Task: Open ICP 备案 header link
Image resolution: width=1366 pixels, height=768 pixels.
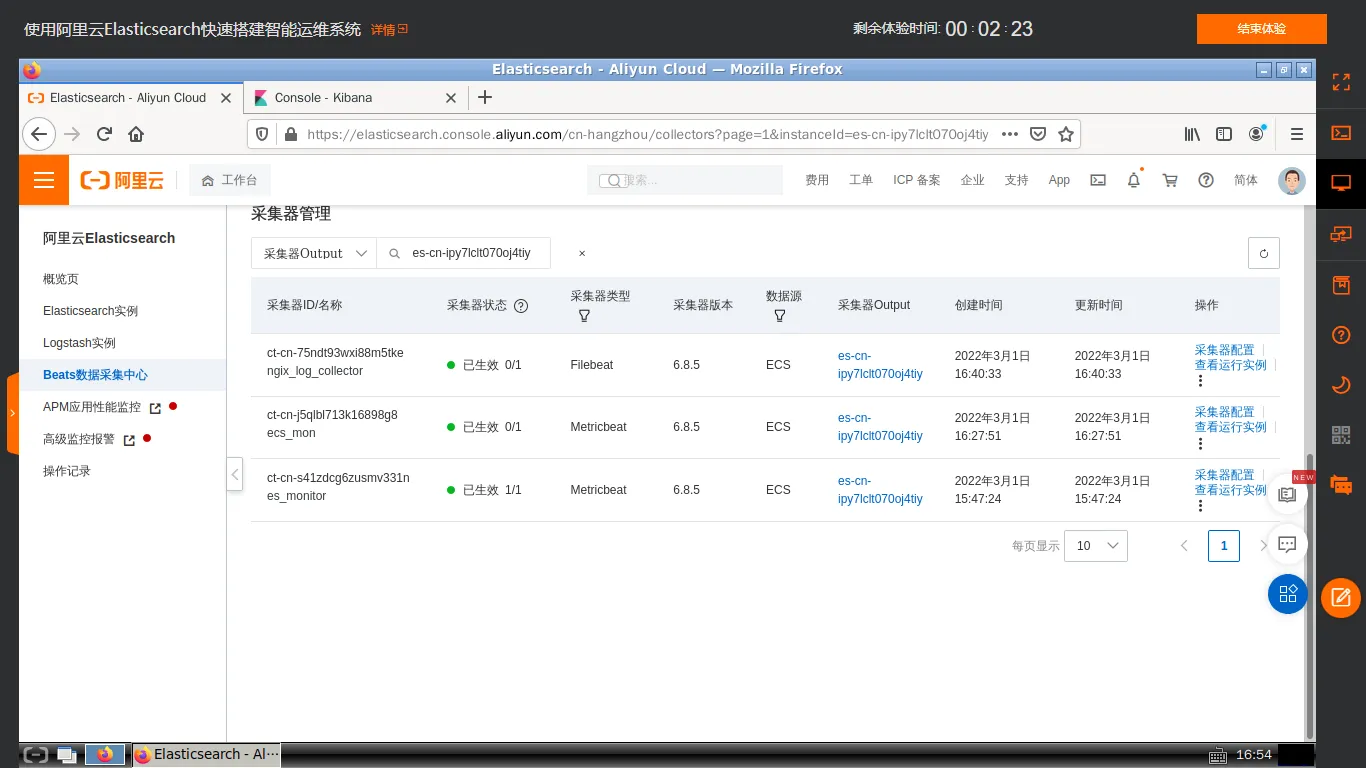Action: coord(917,180)
